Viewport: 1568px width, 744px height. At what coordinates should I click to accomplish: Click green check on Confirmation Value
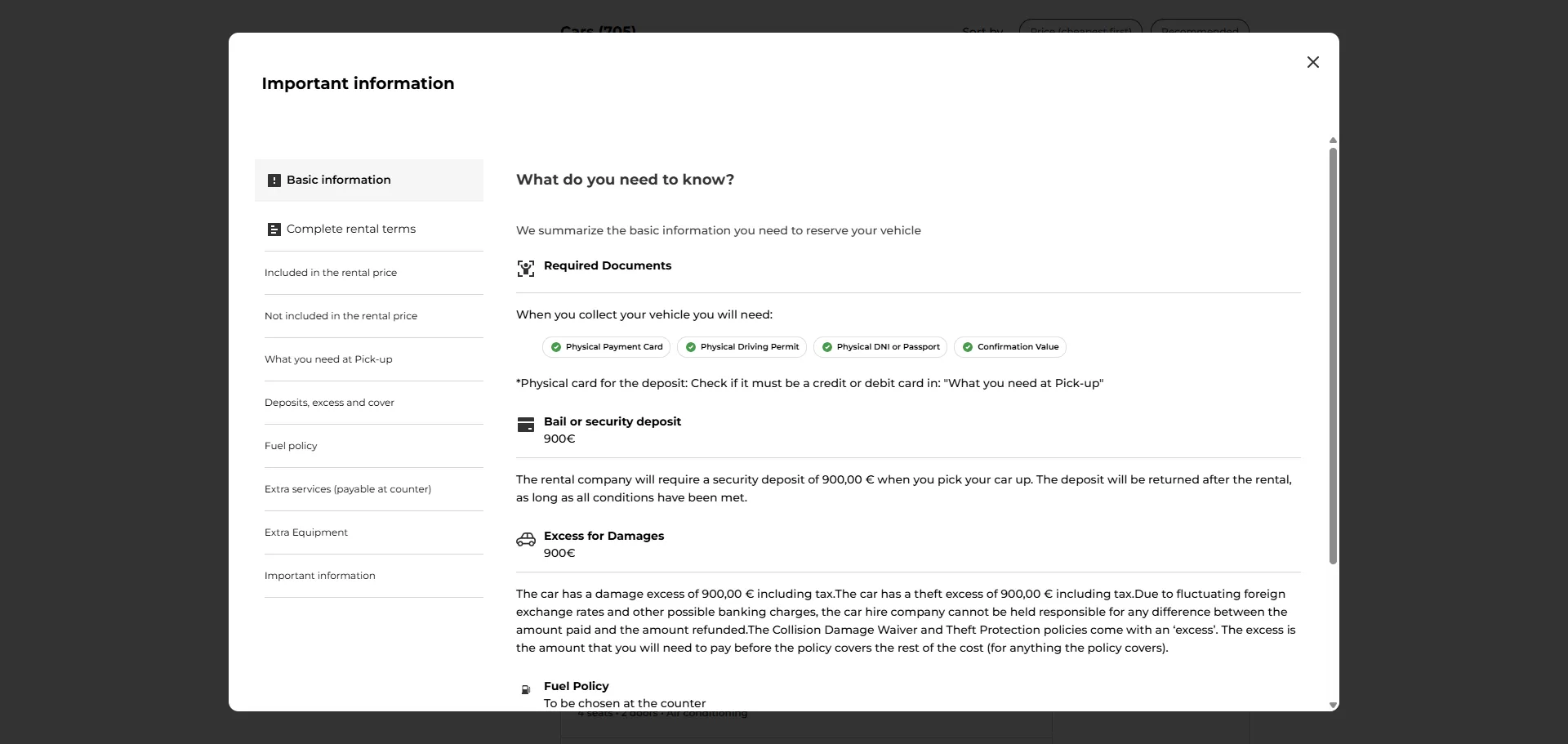tap(968, 347)
